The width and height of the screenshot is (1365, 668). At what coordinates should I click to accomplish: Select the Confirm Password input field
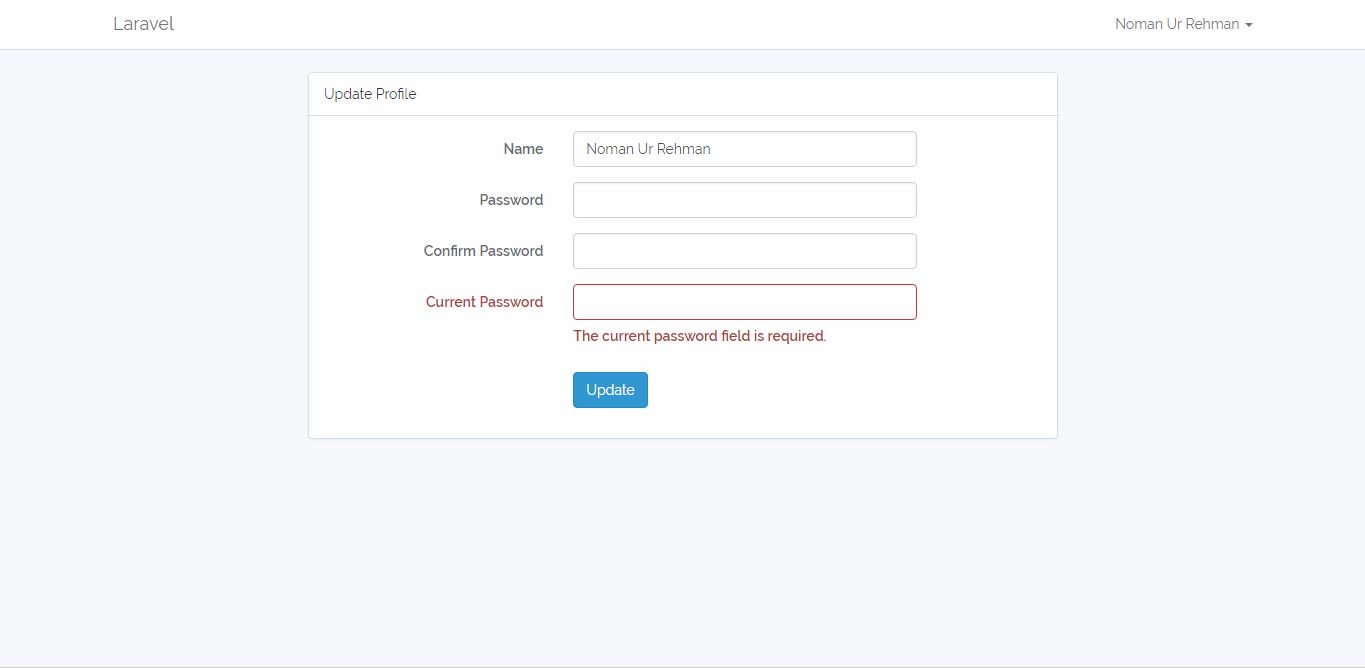coord(744,251)
